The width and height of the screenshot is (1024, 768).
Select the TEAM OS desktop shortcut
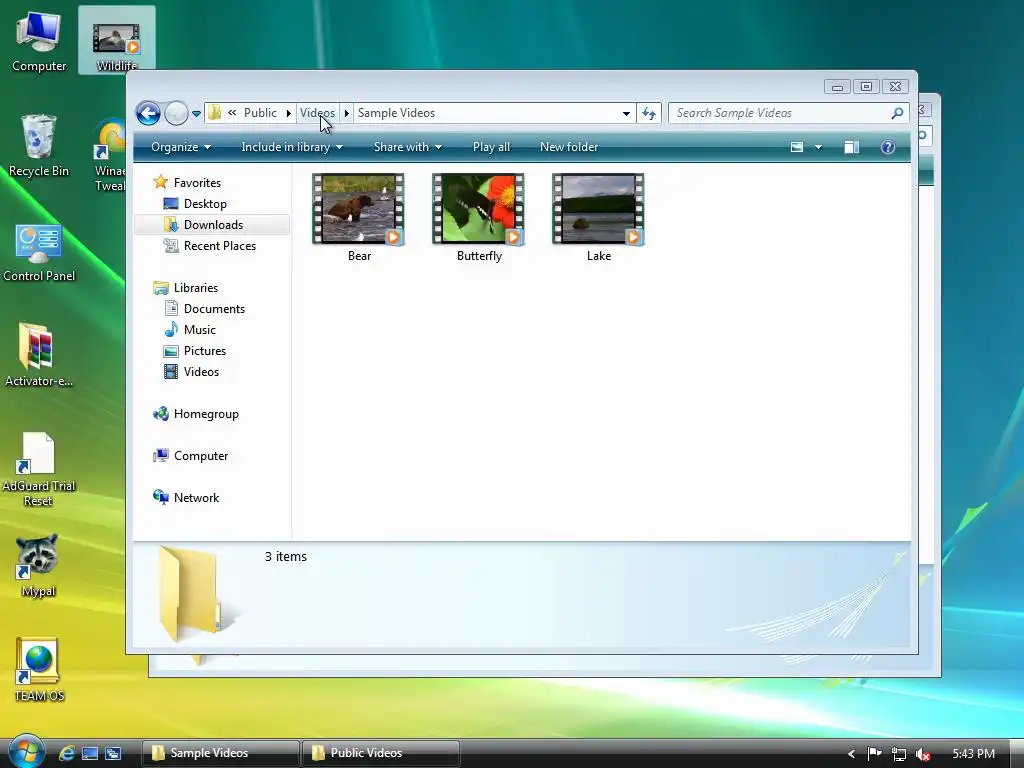(39, 670)
